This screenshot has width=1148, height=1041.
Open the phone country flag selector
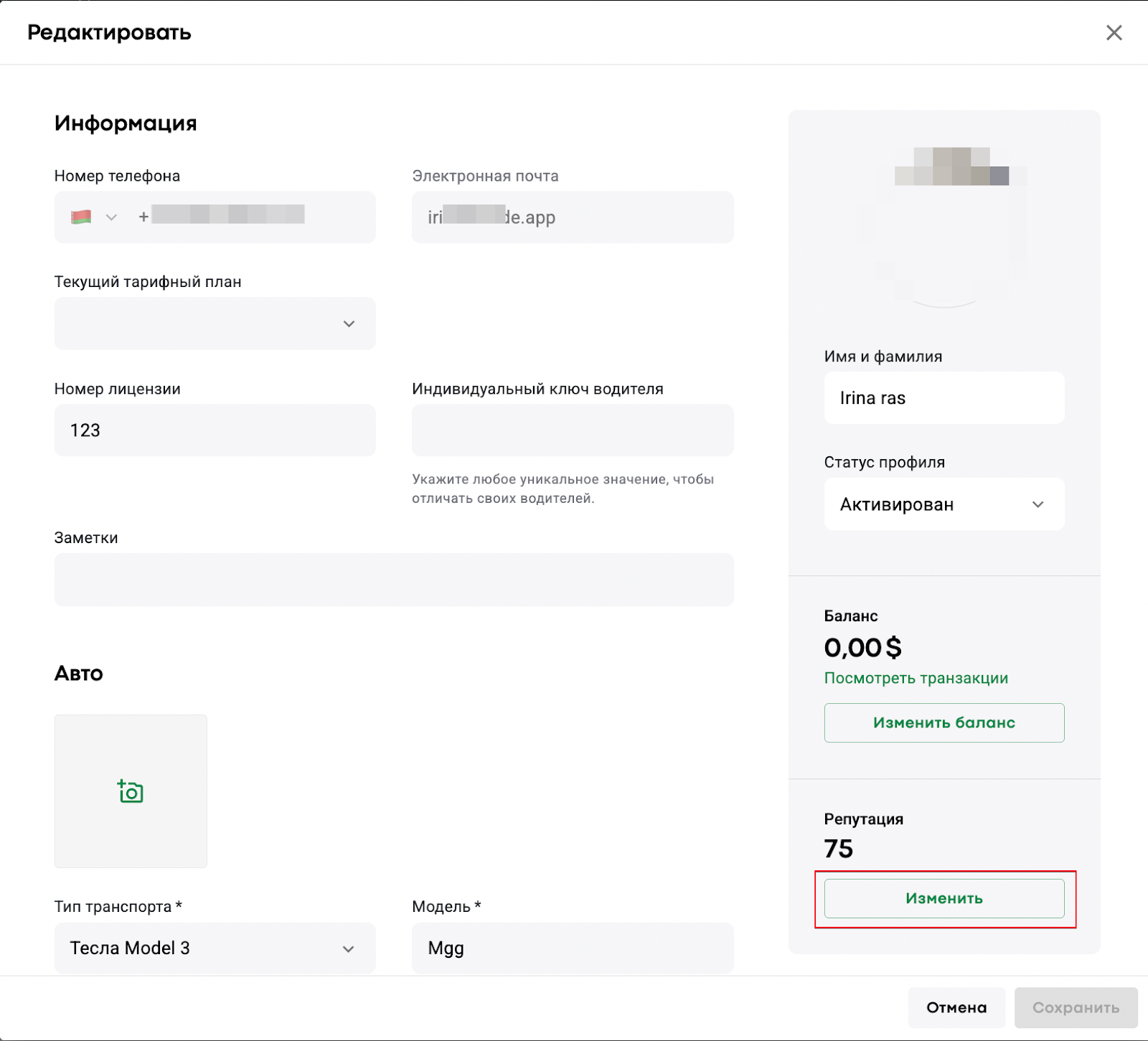coord(82,217)
